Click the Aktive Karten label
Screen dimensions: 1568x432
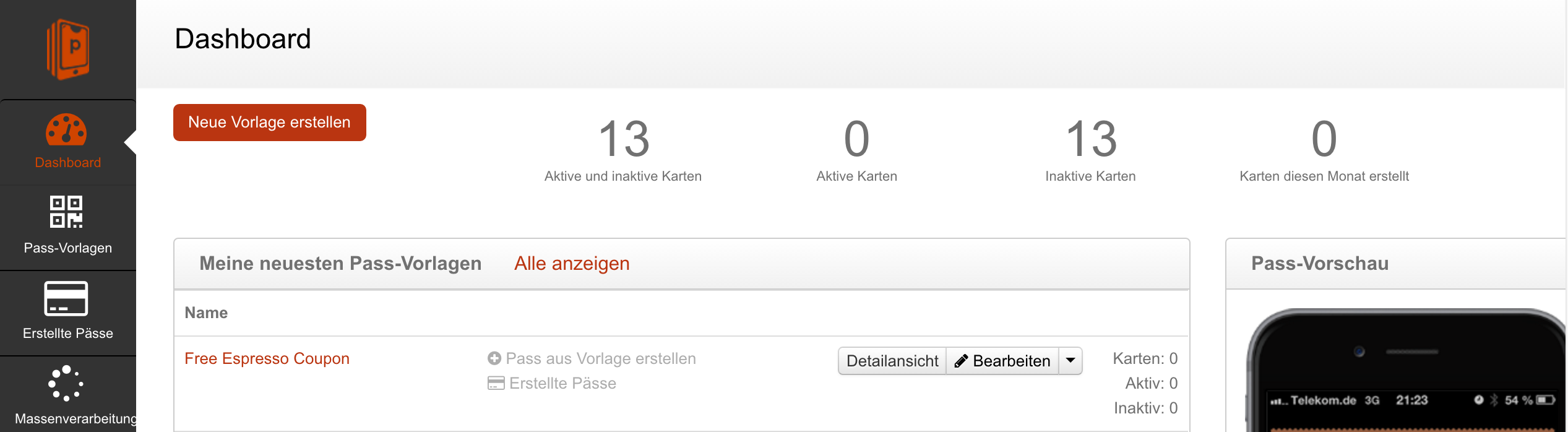857,176
